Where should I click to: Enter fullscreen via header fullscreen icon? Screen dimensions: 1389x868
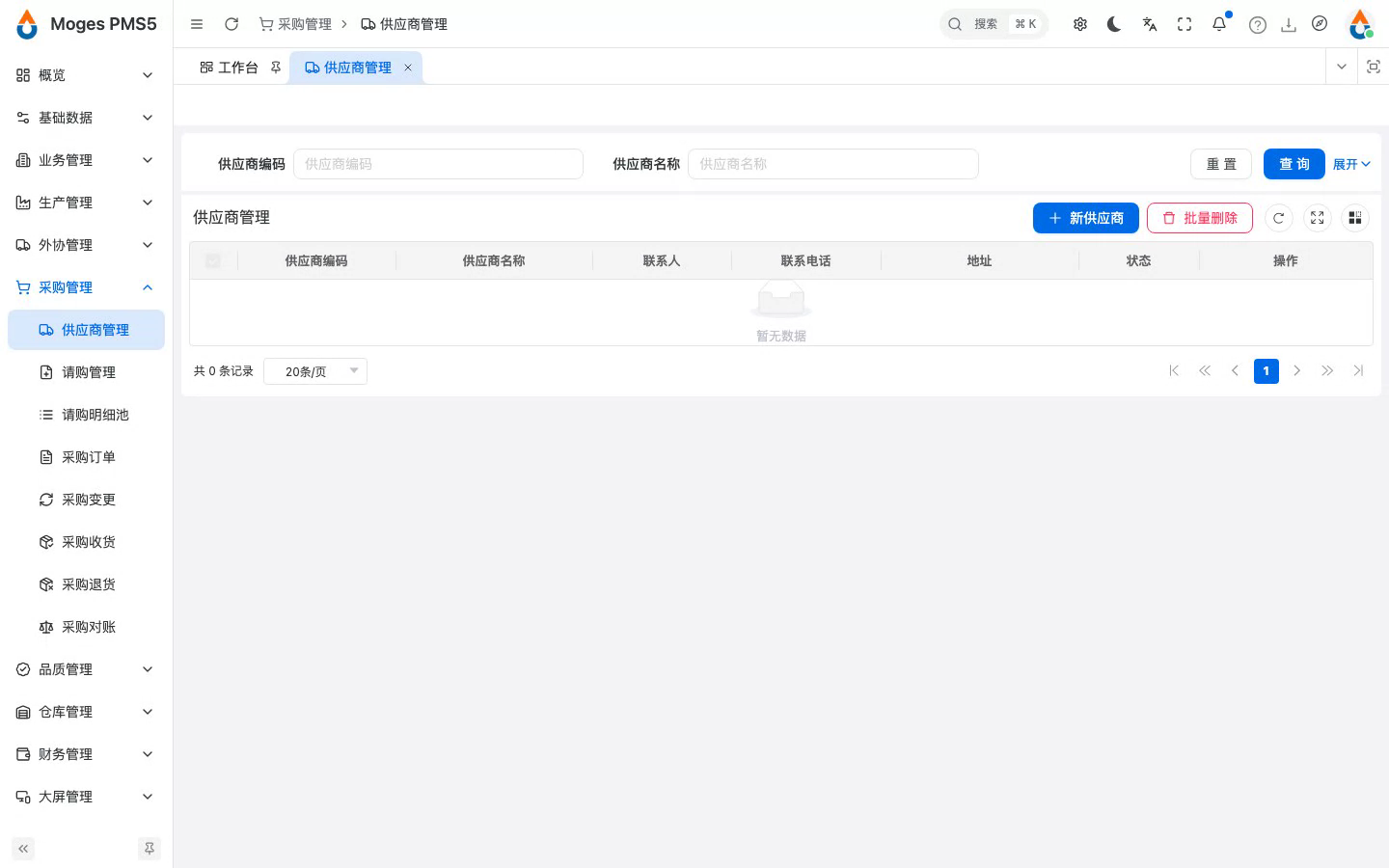[1185, 24]
